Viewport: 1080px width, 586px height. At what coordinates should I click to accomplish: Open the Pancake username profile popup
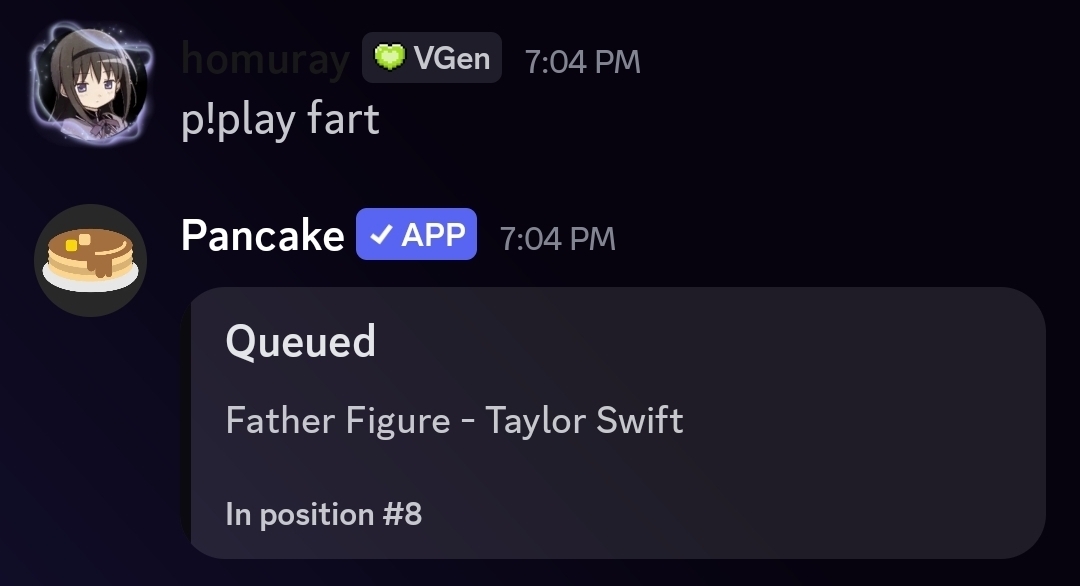(262, 236)
